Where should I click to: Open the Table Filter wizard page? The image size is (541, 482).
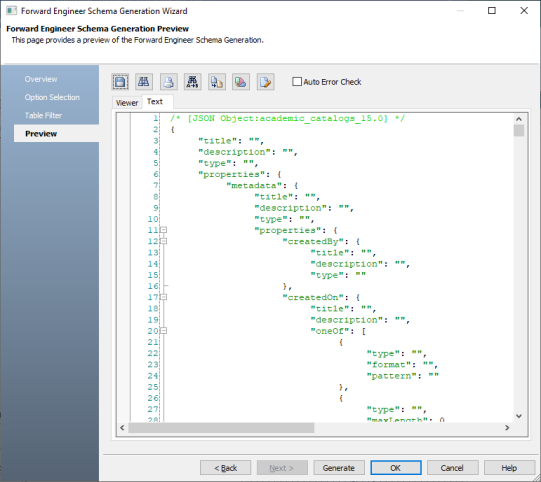click(43, 116)
